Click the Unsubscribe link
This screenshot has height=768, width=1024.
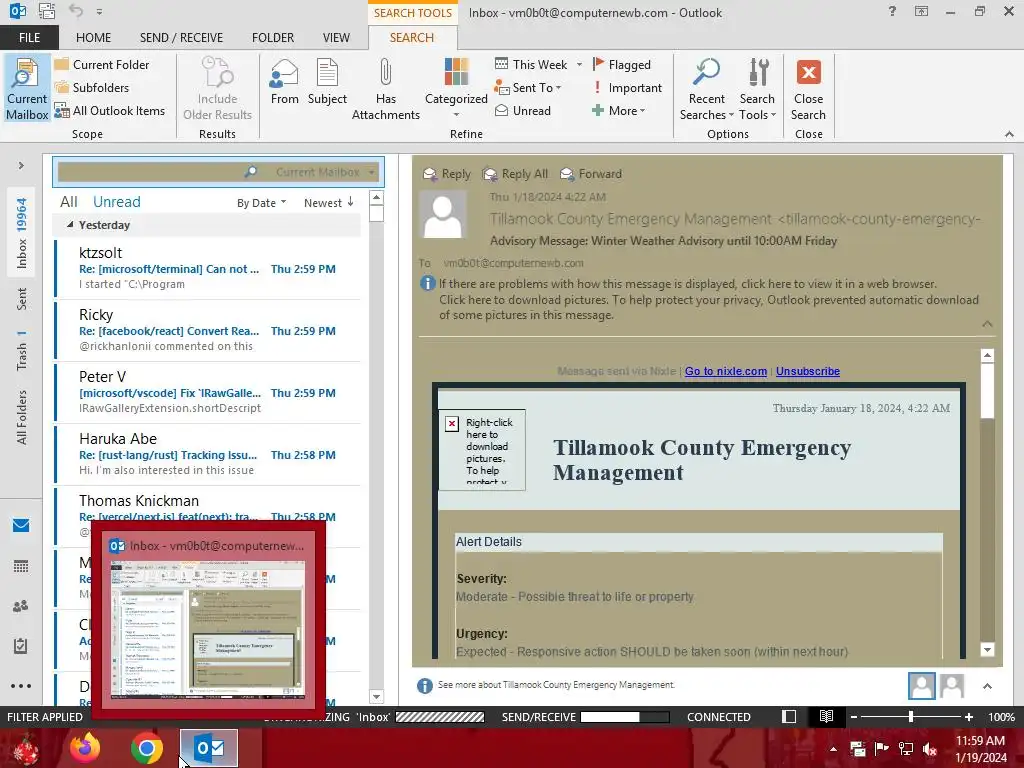[808, 372]
